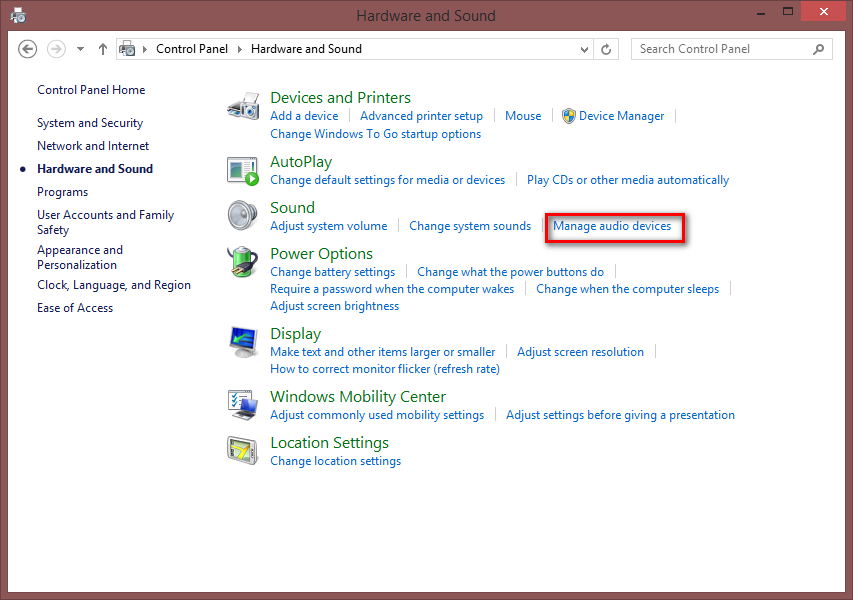The width and height of the screenshot is (853, 600).
Task: Open Clock, Language, and Region
Action: coord(114,285)
